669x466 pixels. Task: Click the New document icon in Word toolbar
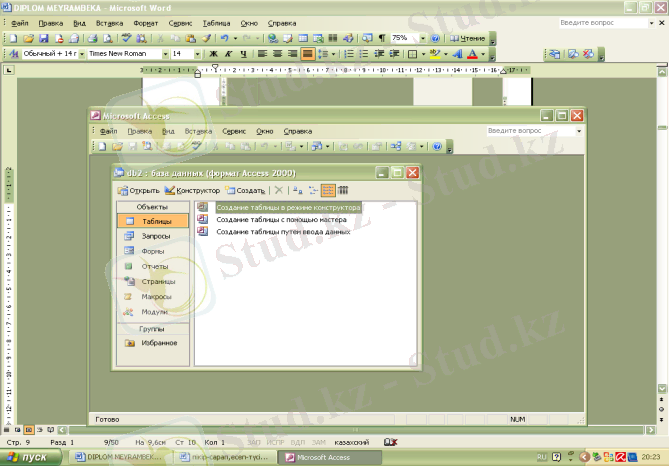13,38
